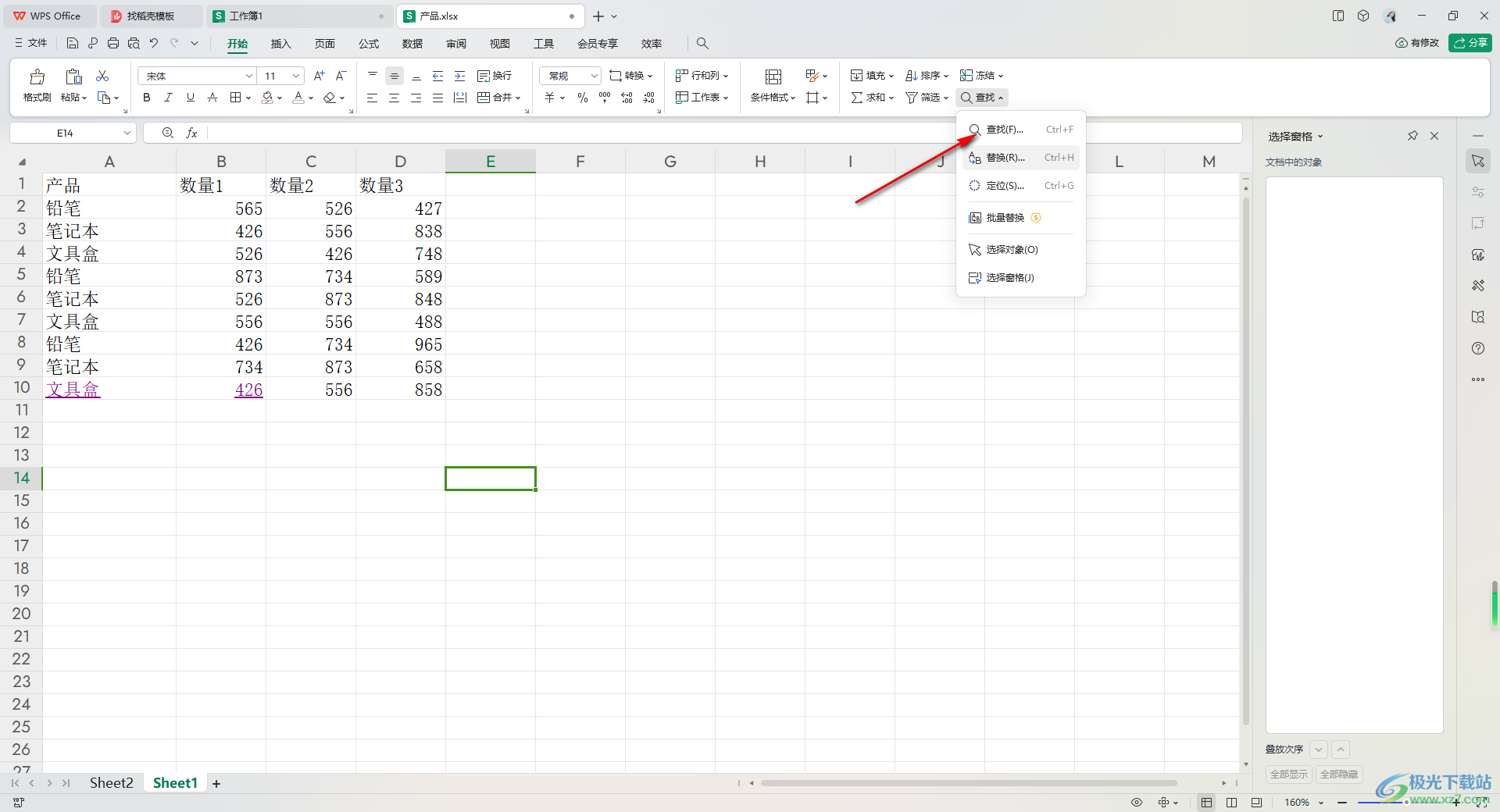Open the 数据 ribbon tab

(x=412, y=44)
